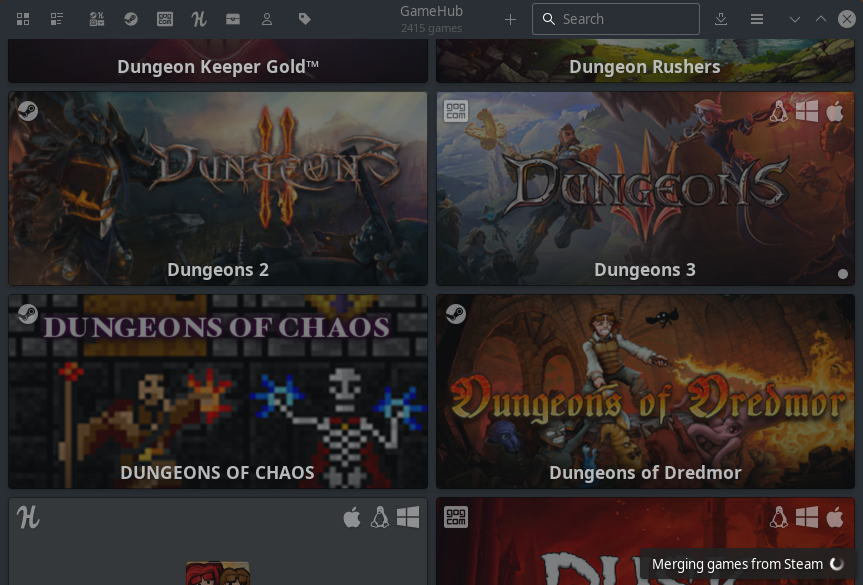Click Apple icon on the Humble game card
863x585 pixels.
coord(352,517)
